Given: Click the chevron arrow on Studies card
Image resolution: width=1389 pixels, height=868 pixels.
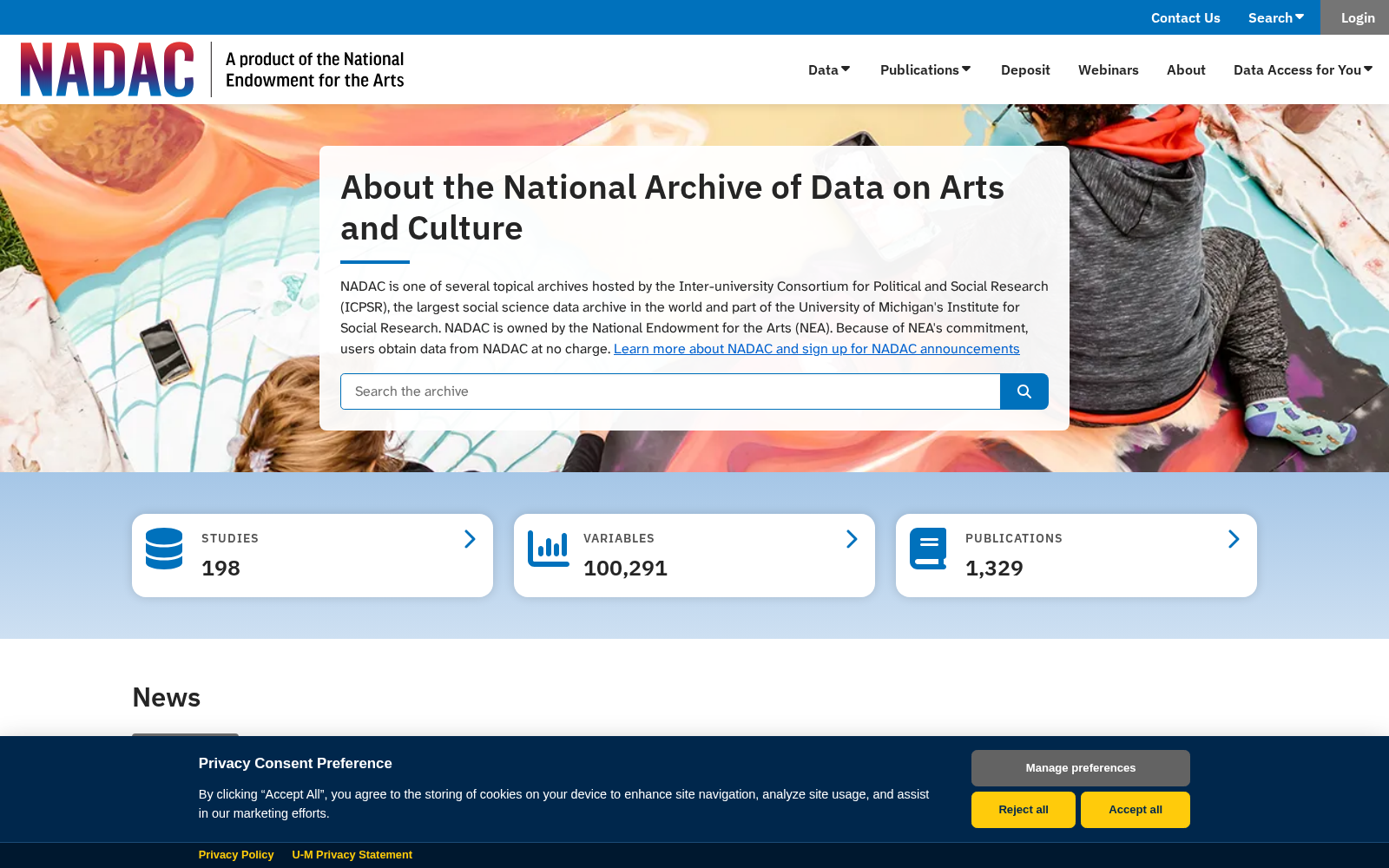Looking at the screenshot, I should click(470, 539).
